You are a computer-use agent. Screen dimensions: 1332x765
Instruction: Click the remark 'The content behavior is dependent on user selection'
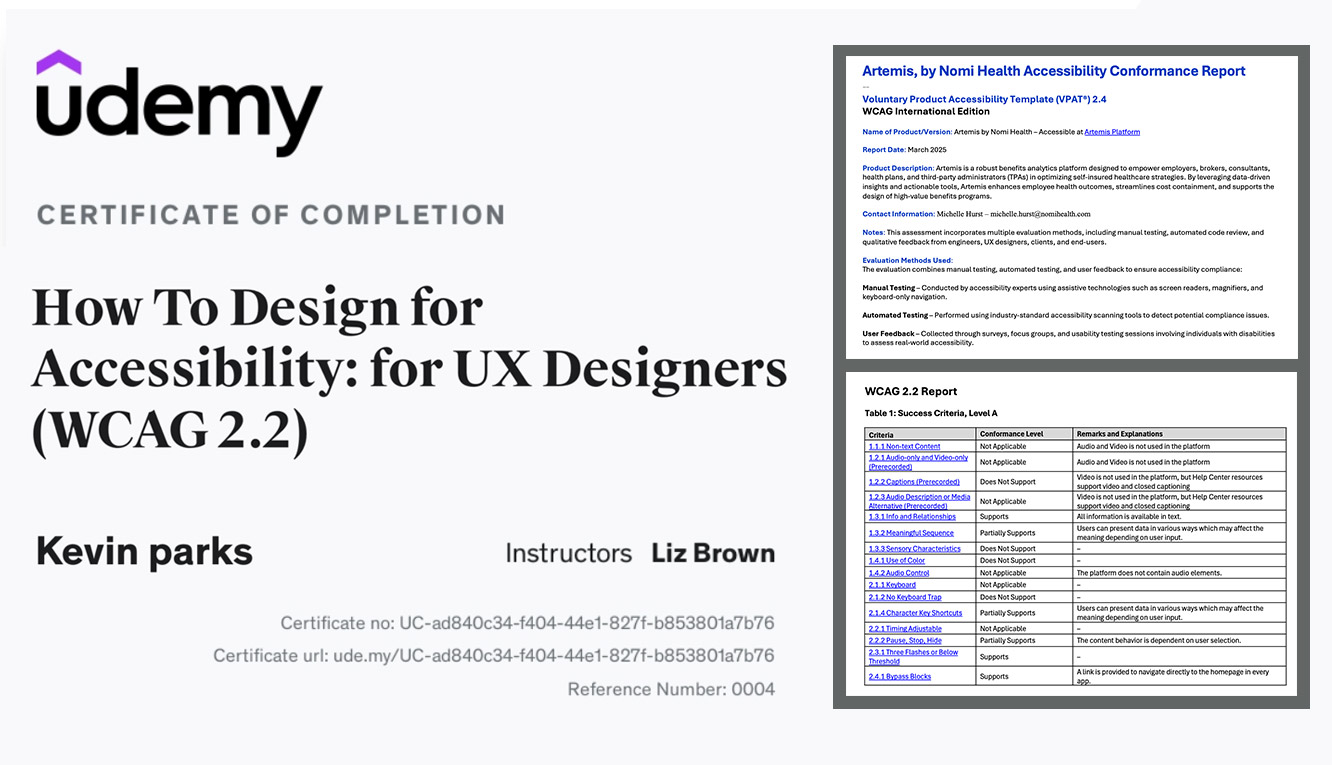(1158, 640)
